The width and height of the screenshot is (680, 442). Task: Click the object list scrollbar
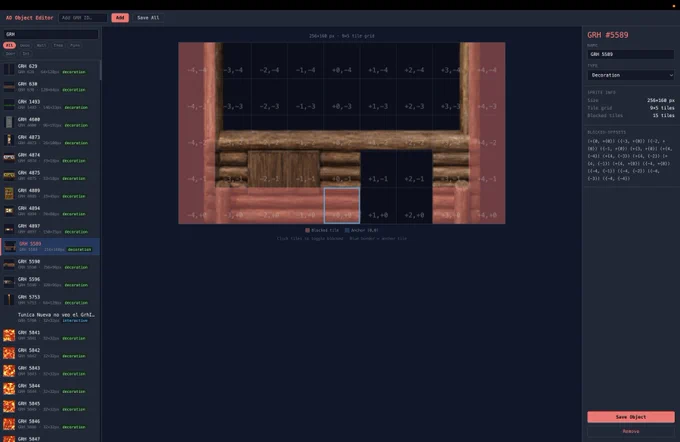coord(101,70)
